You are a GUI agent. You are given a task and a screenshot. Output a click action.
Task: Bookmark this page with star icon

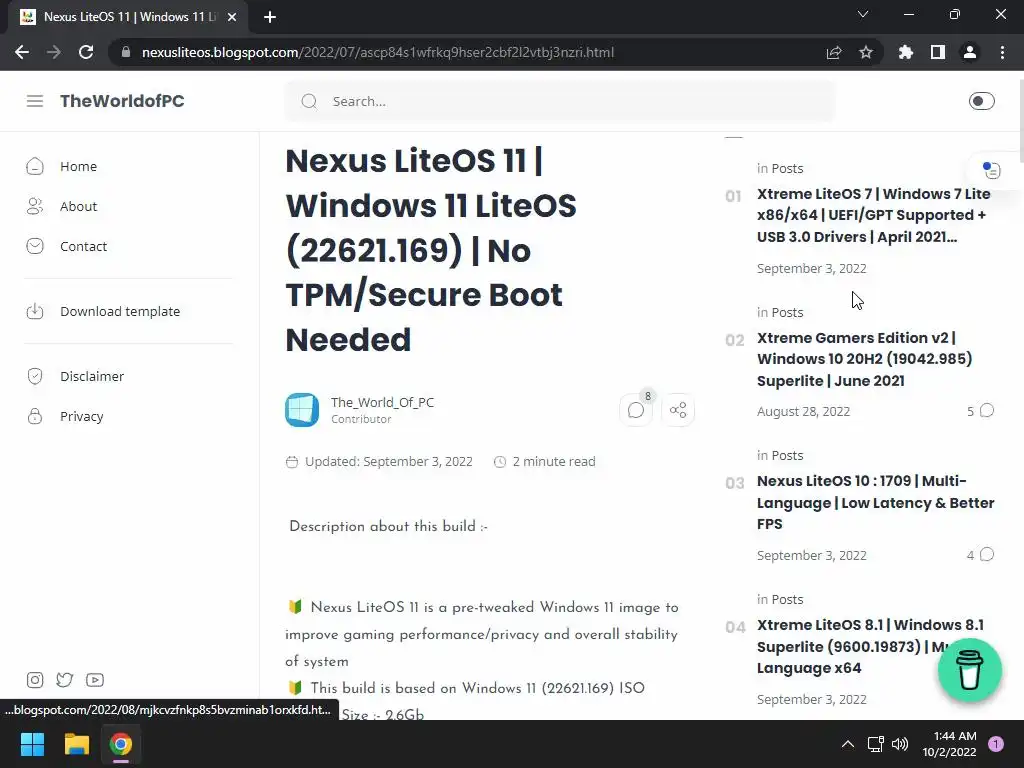point(866,52)
